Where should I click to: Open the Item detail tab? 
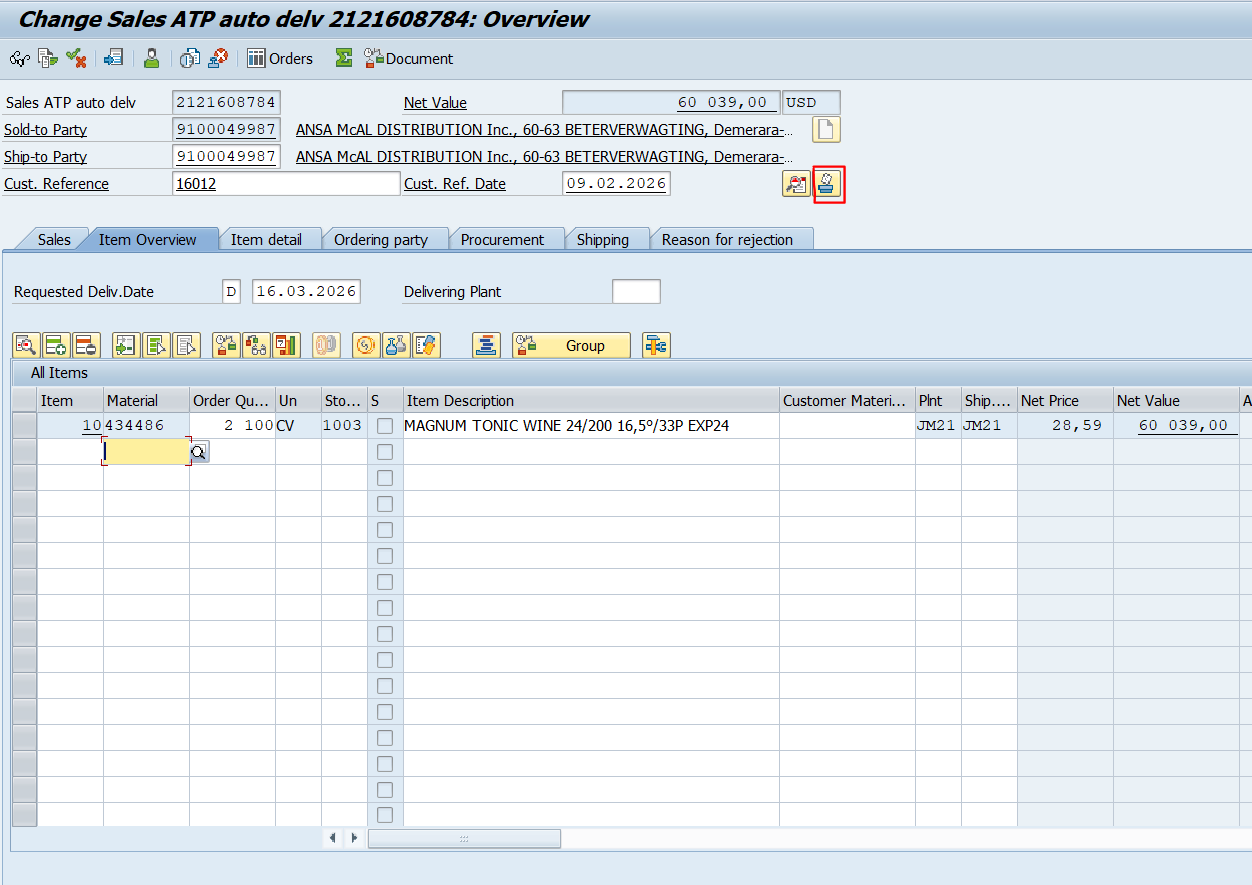click(266, 239)
